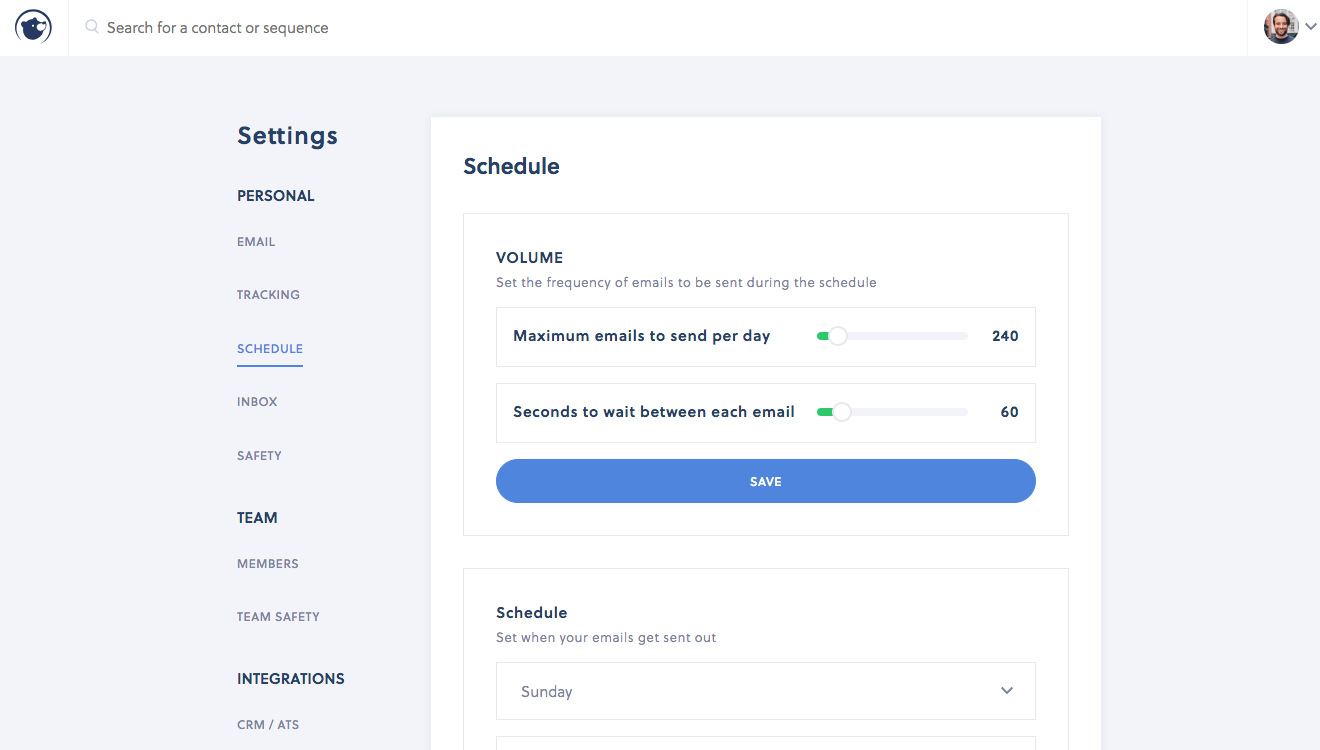Click the bear logo icon

tap(33, 27)
